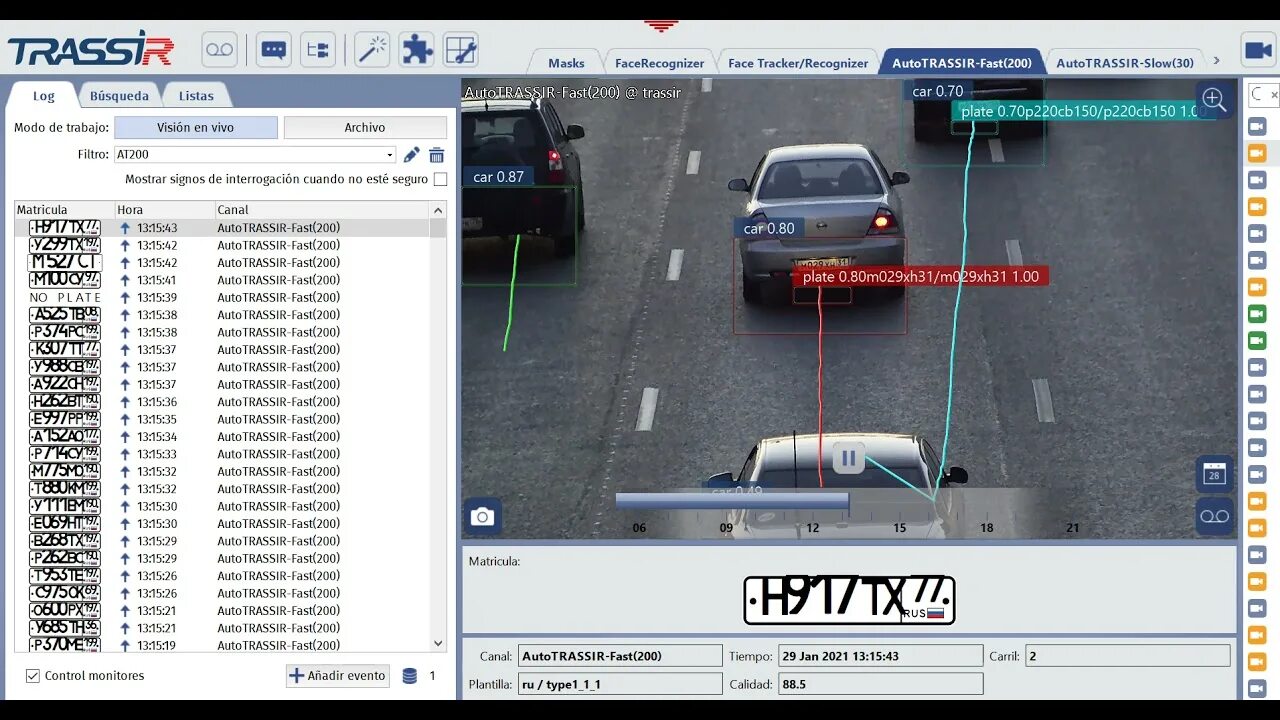
Task: Open the messages speech-bubble icon
Action: [273, 49]
